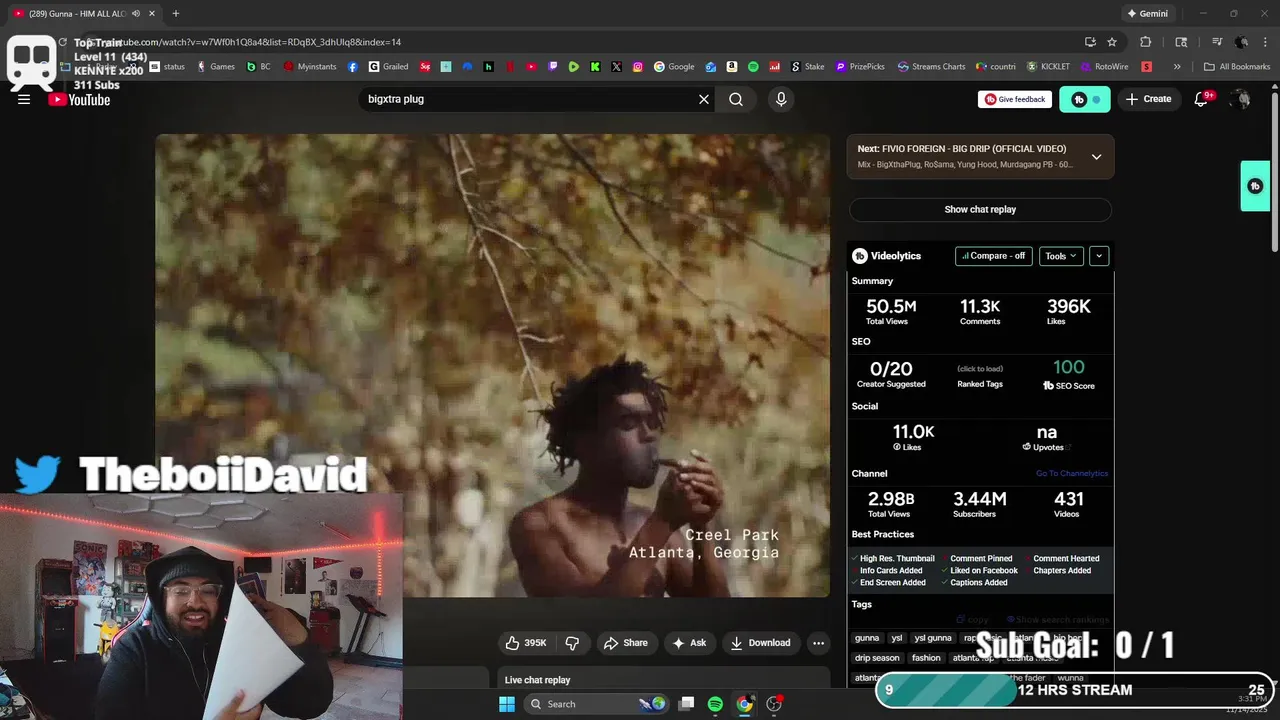
Task: Open Spotify from the taskbar
Action: (715, 704)
